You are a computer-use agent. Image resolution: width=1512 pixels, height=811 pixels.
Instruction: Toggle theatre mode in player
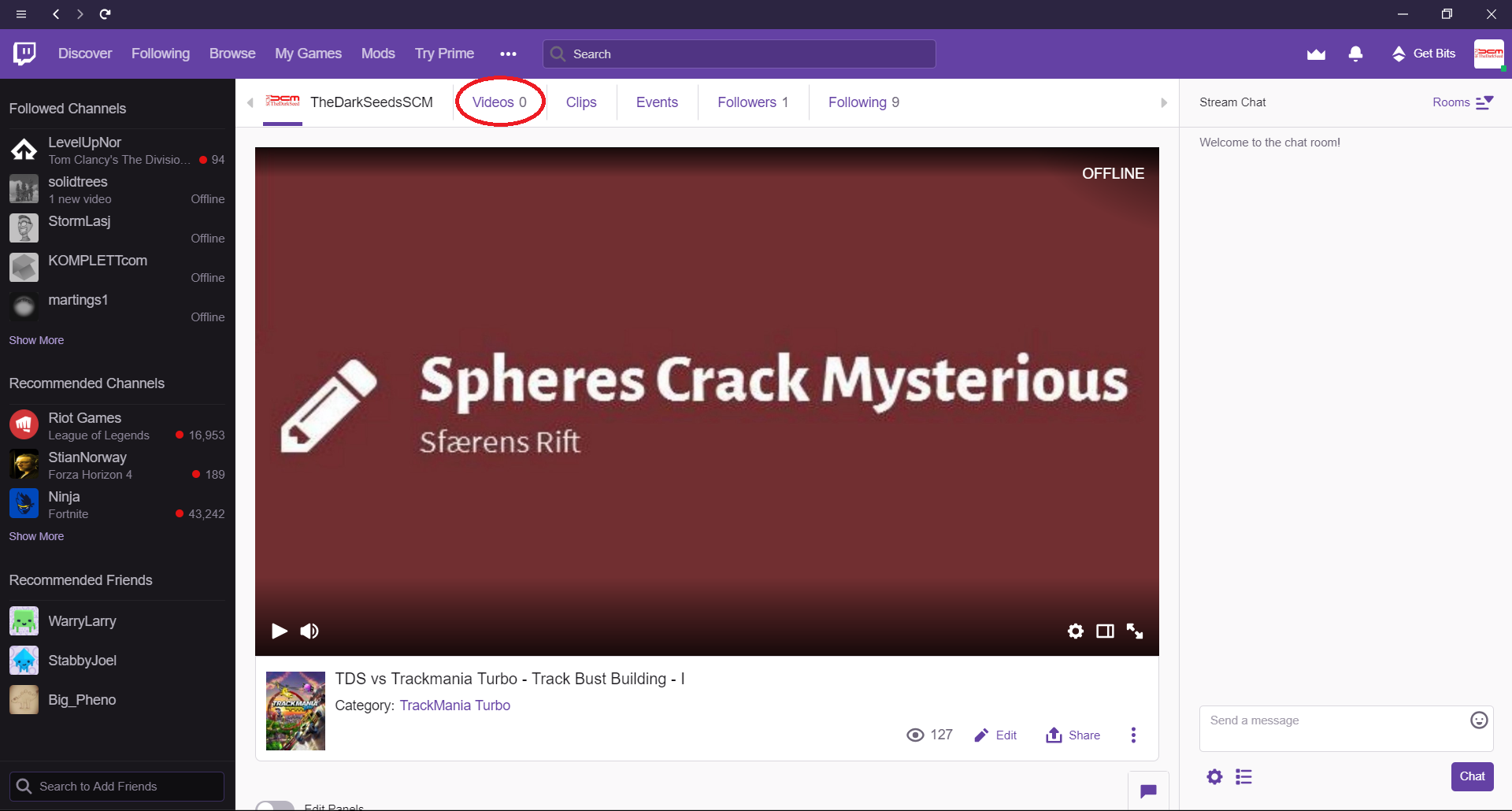[1105, 631]
